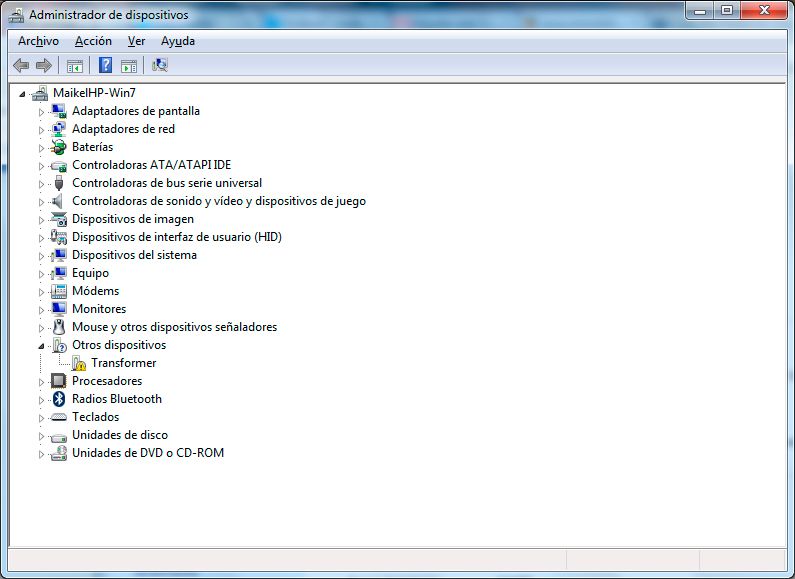Open the Acción menu

pyautogui.click(x=93, y=41)
